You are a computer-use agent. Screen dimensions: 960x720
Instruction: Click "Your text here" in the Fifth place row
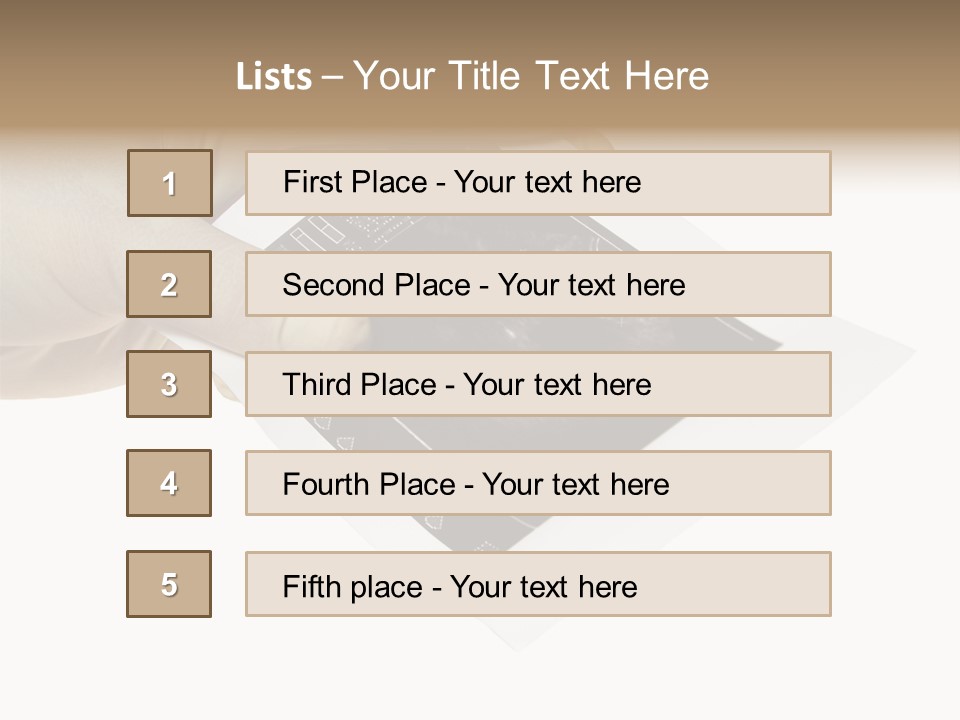point(543,586)
